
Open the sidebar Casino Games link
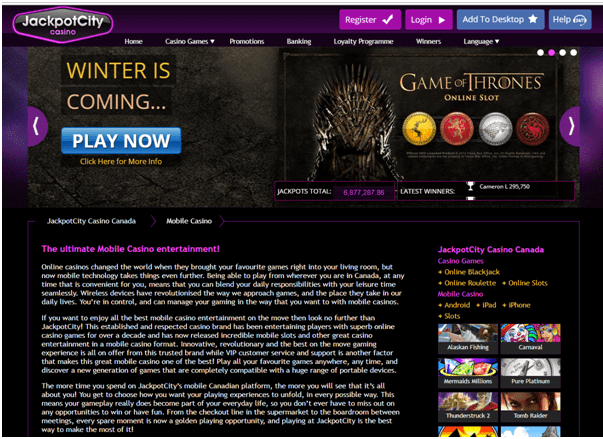click(x=460, y=261)
